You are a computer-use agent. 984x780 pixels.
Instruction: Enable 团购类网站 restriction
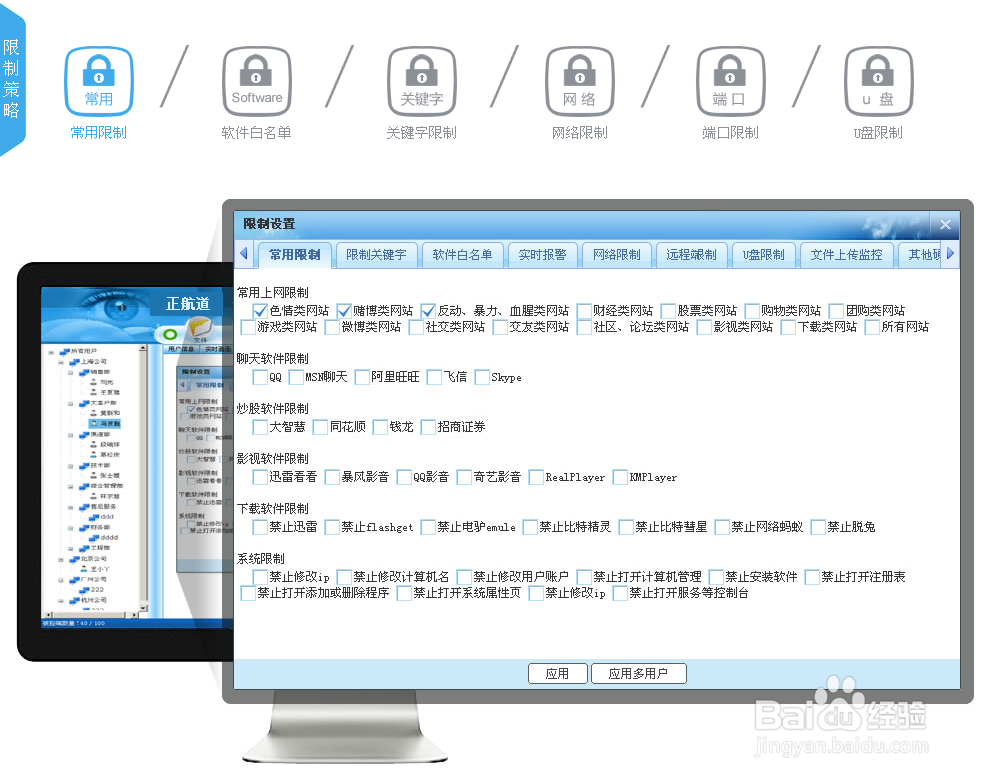(x=836, y=311)
